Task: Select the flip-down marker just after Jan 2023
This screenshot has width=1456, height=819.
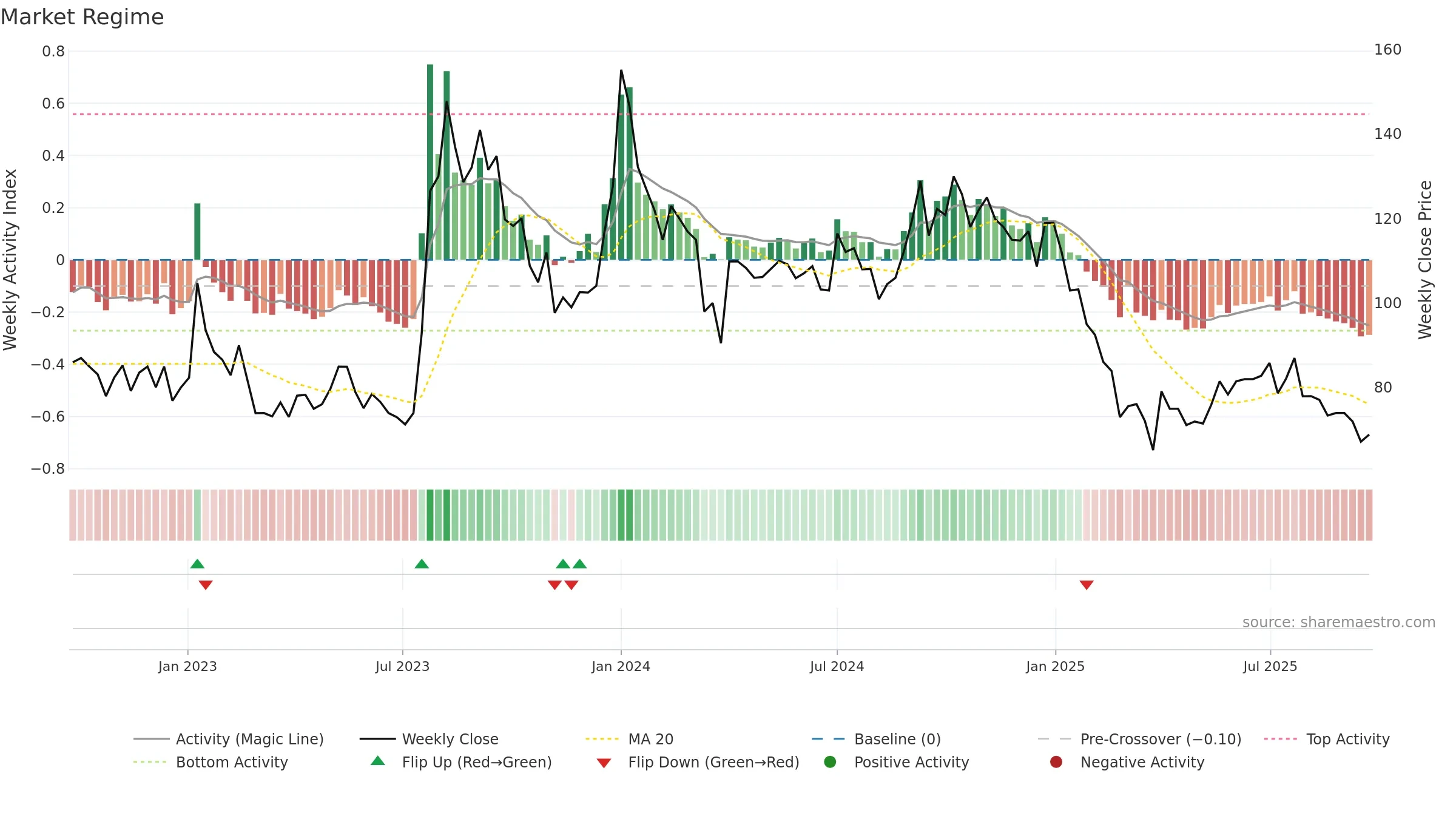Action: point(206,585)
